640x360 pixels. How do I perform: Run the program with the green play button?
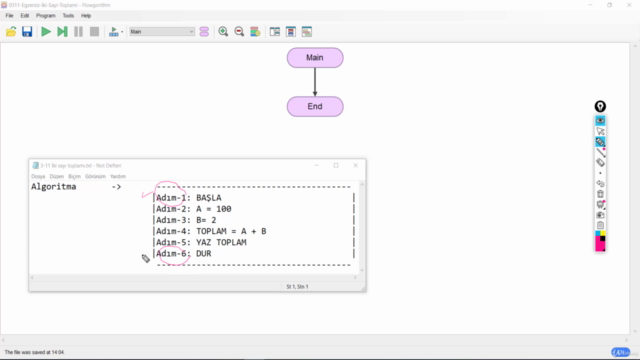[x=46, y=32]
